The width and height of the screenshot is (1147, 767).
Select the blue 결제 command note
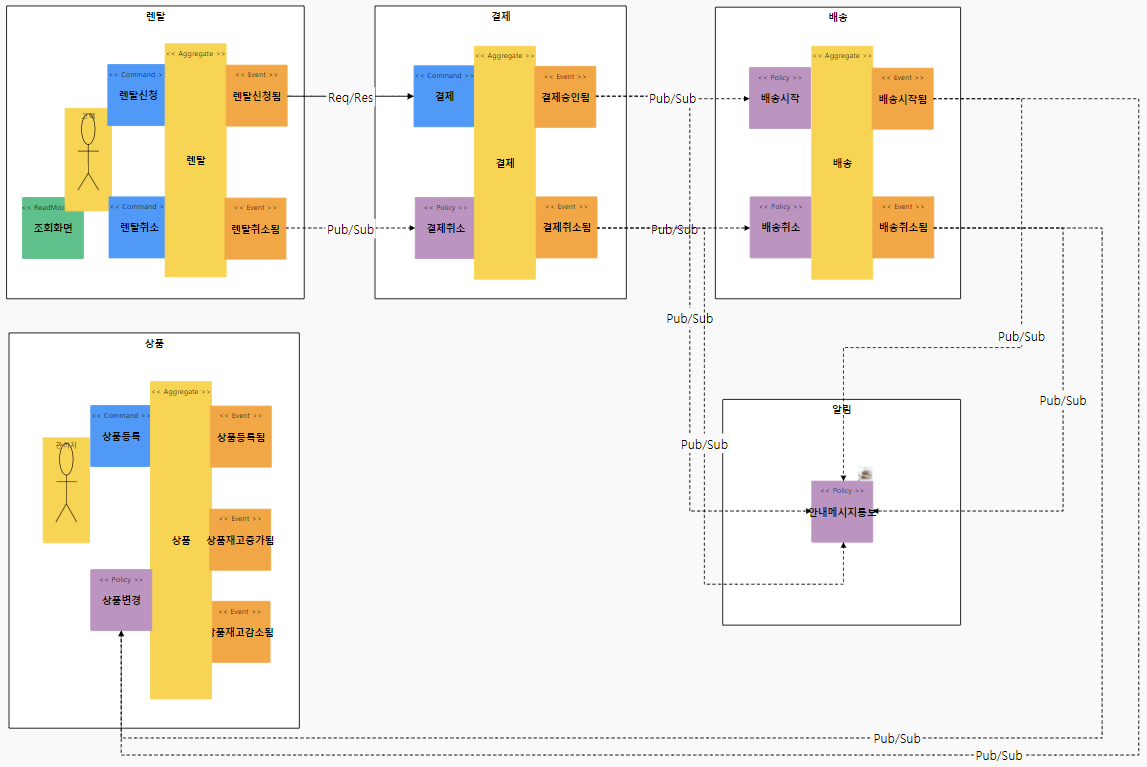pos(444,97)
